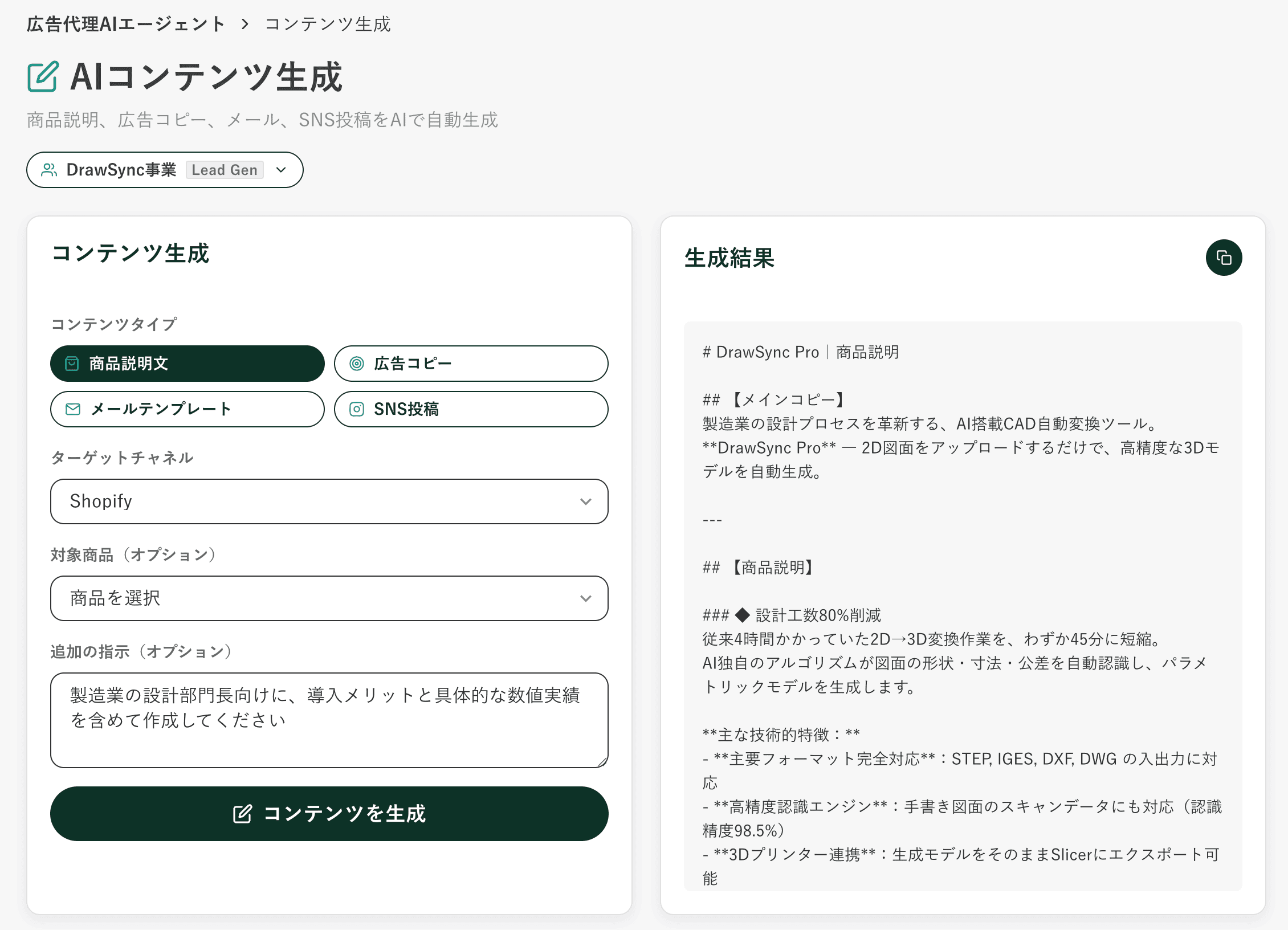Click the pencil icon inside コンテンツを生成 button
The width and height of the screenshot is (1288, 930).
[x=243, y=814]
